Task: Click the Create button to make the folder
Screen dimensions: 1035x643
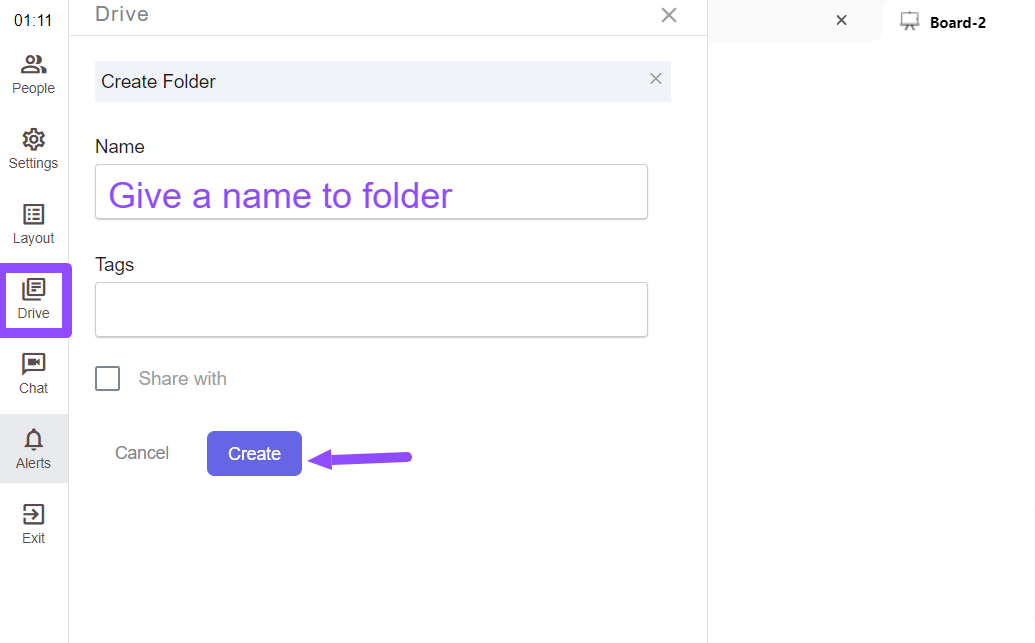Action: click(254, 454)
